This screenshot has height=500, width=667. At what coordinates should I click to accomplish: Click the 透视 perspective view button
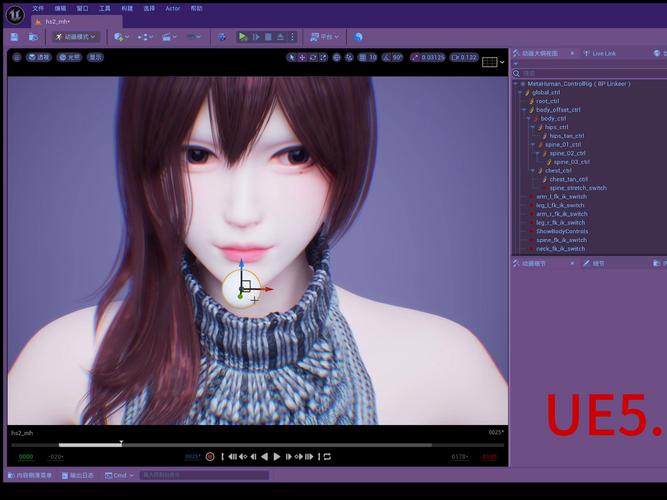(x=39, y=57)
